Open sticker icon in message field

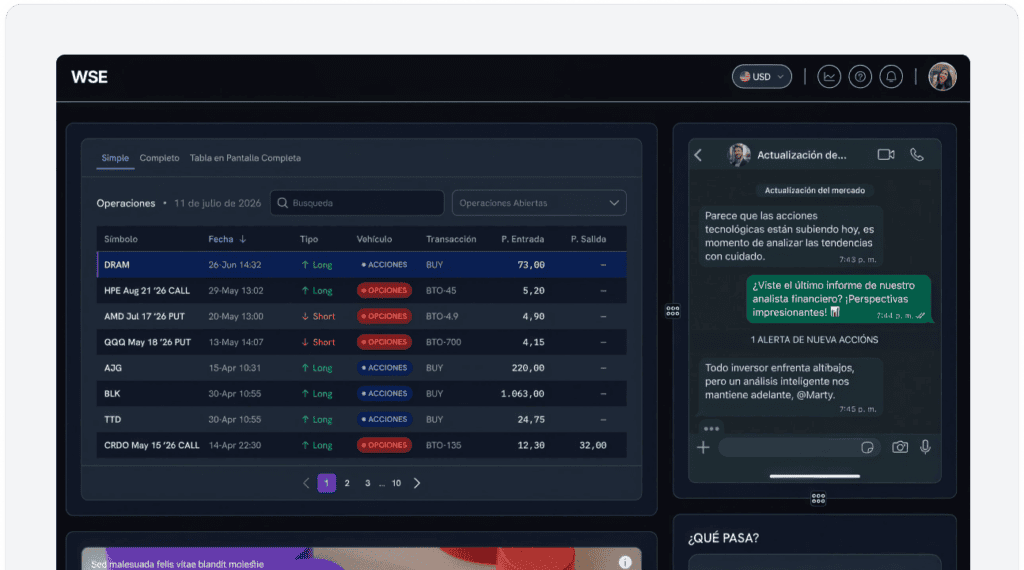pyautogui.click(x=867, y=447)
